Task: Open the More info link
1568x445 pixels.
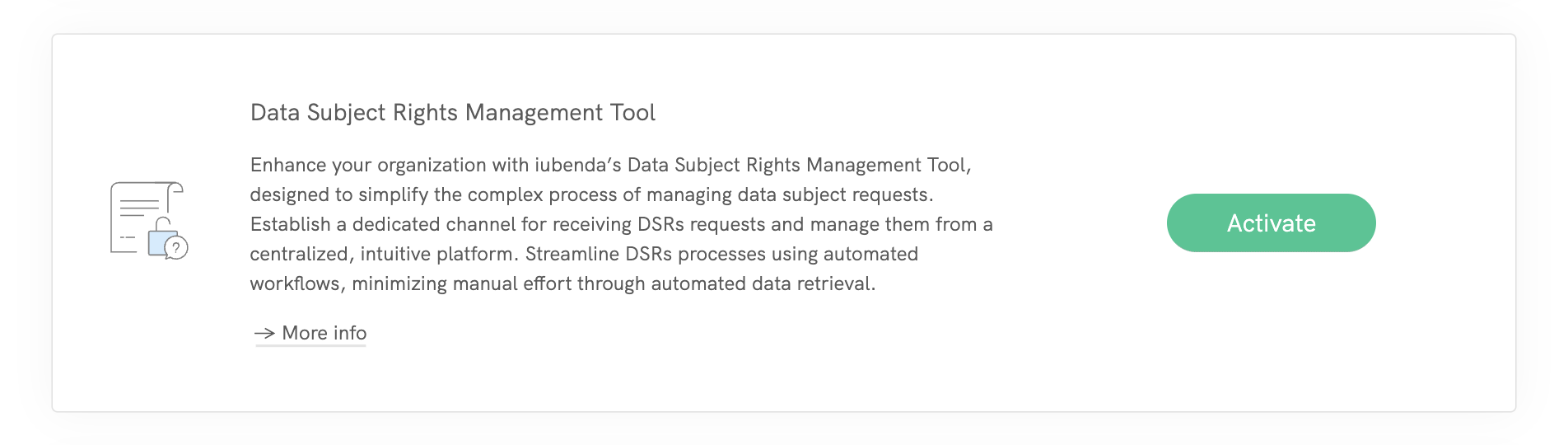Action: (324, 333)
